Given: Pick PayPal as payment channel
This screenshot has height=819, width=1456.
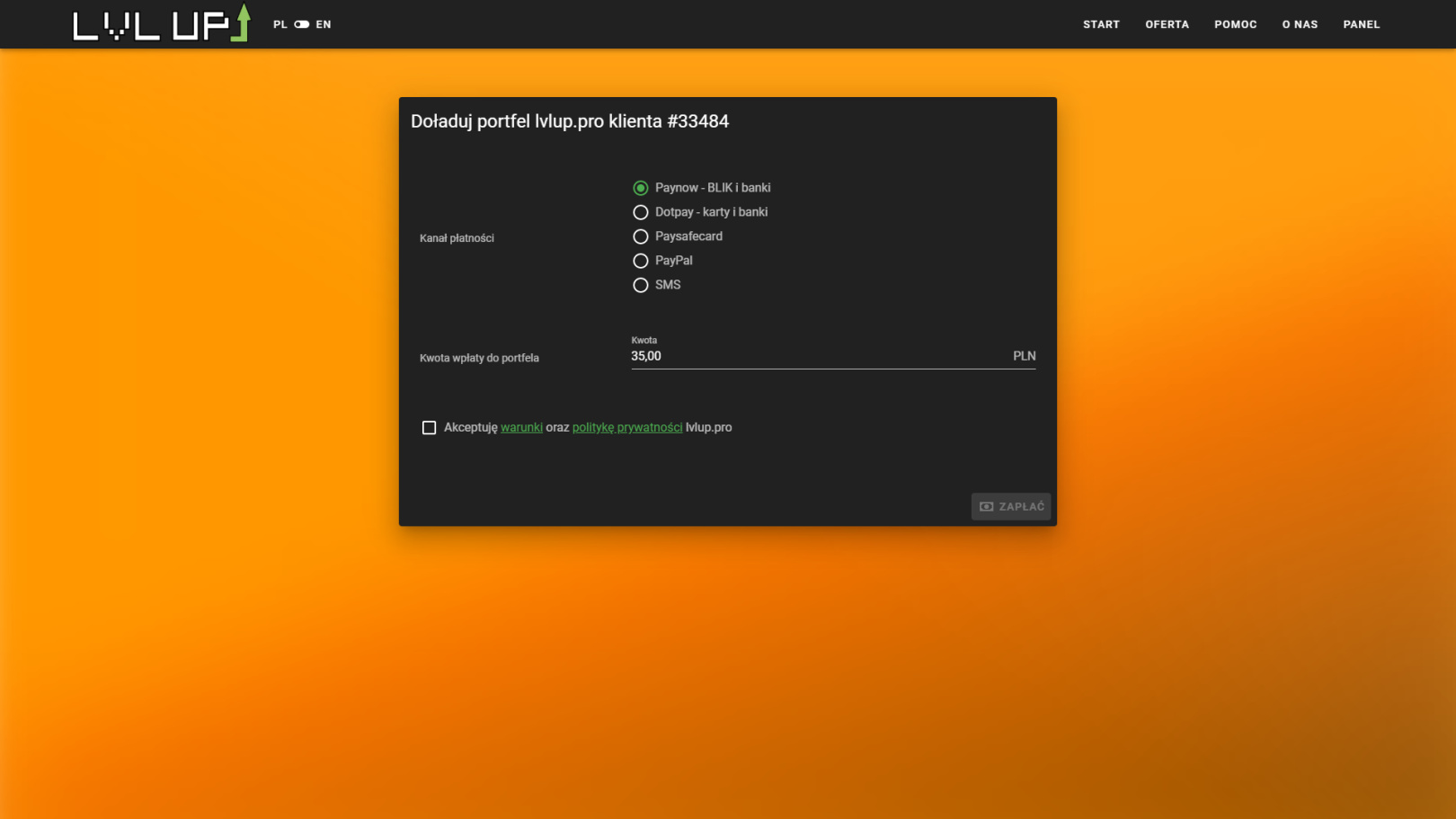Looking at the screenshot, I should click(x=641, y=261).
